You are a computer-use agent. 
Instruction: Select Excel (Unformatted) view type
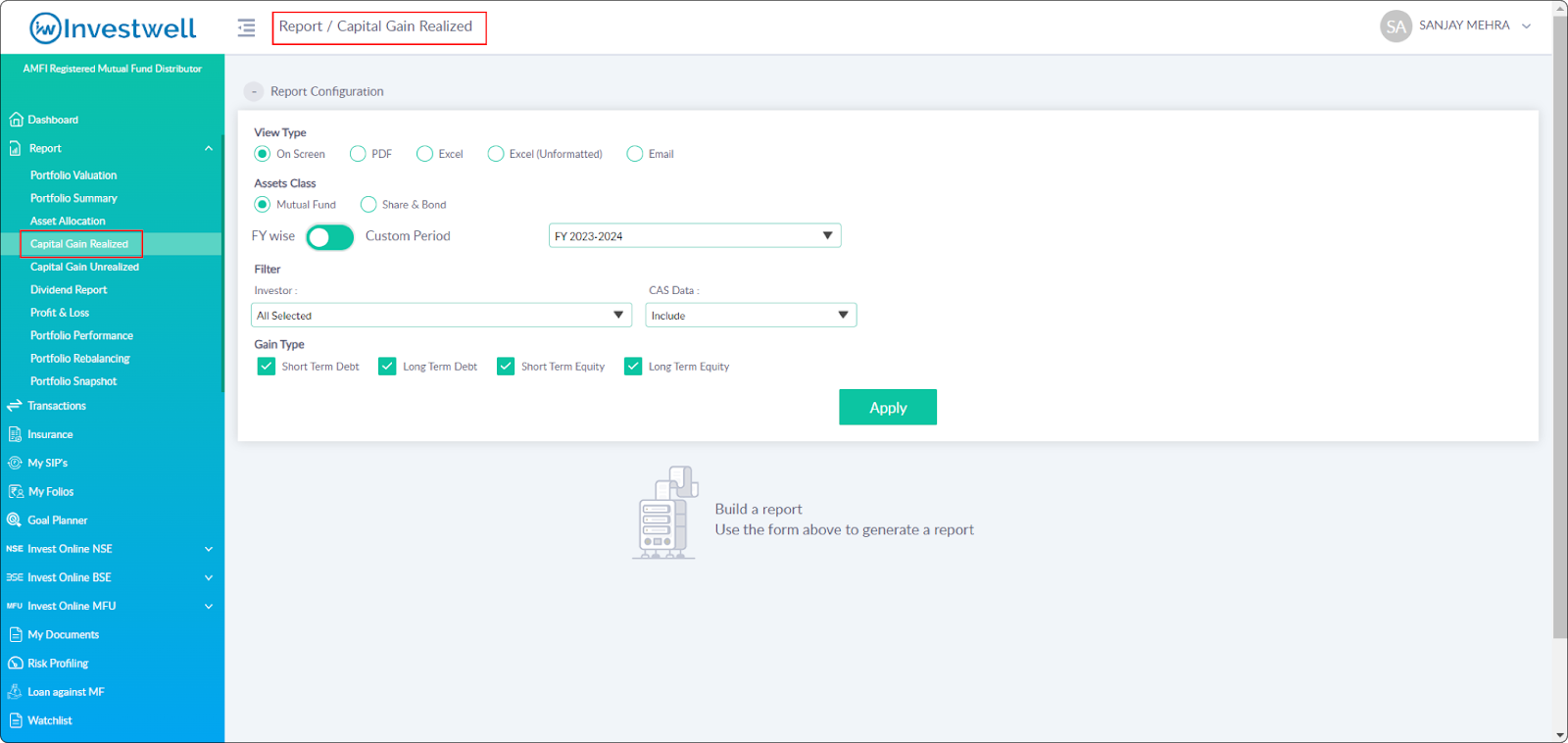coord(496,154)
